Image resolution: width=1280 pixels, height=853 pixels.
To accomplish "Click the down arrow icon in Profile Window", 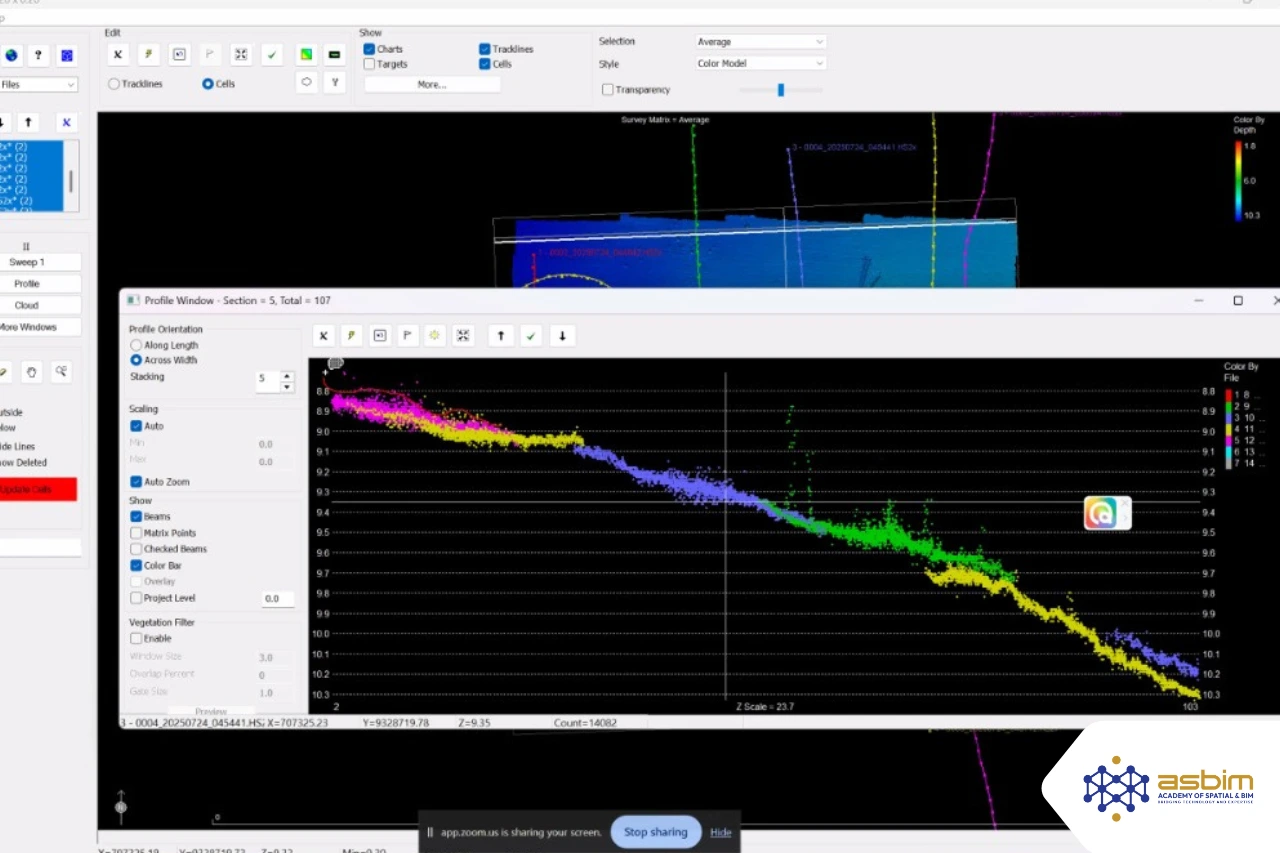I will (562, 336).
